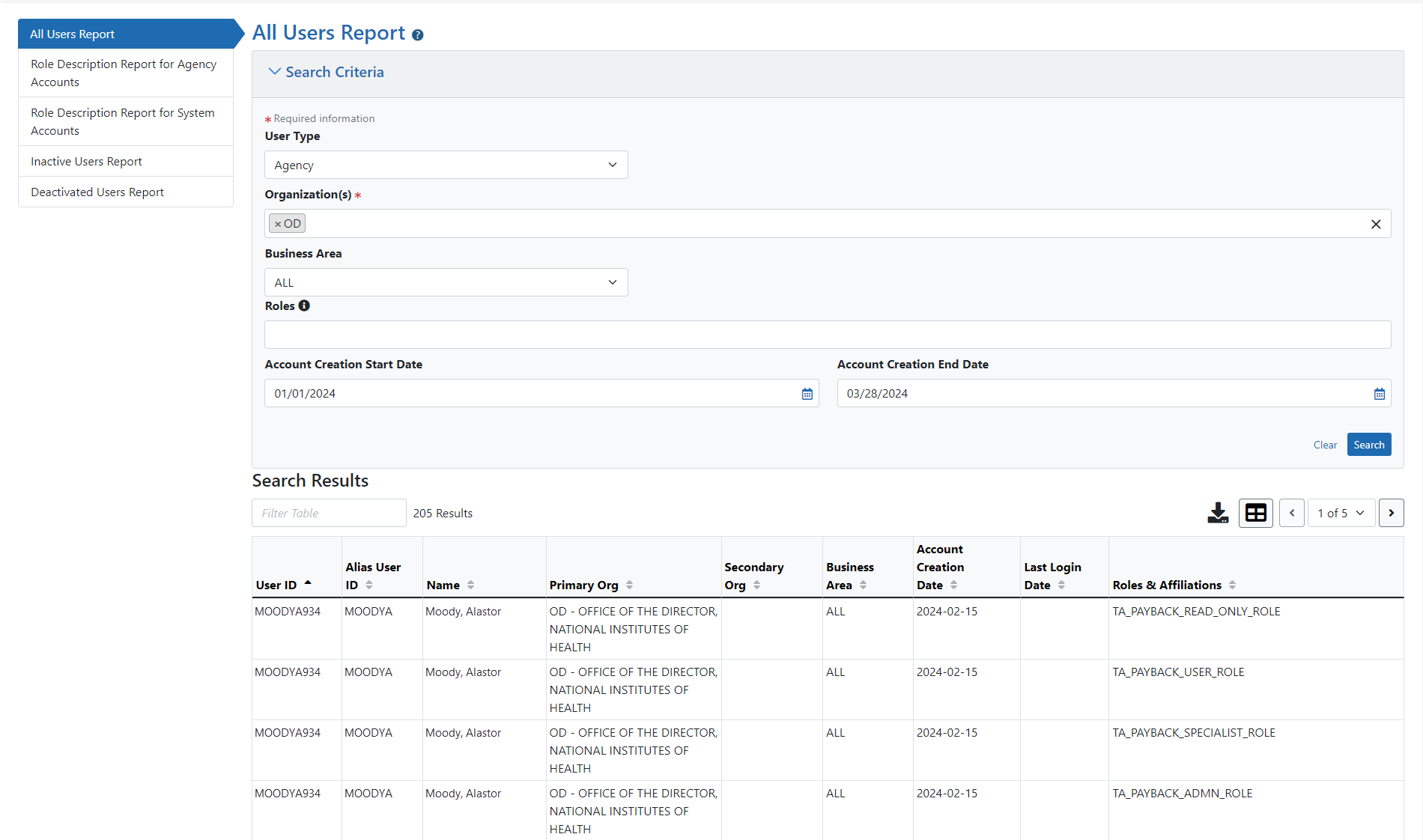Go to previous results page
This screenshot has height=840, width=1423.
[x=1292, y=513]
